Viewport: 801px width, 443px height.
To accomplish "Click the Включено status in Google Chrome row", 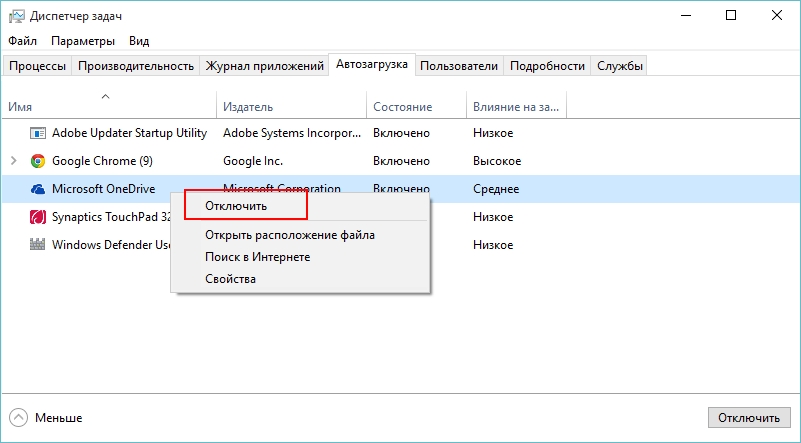I will coord(402,161).
